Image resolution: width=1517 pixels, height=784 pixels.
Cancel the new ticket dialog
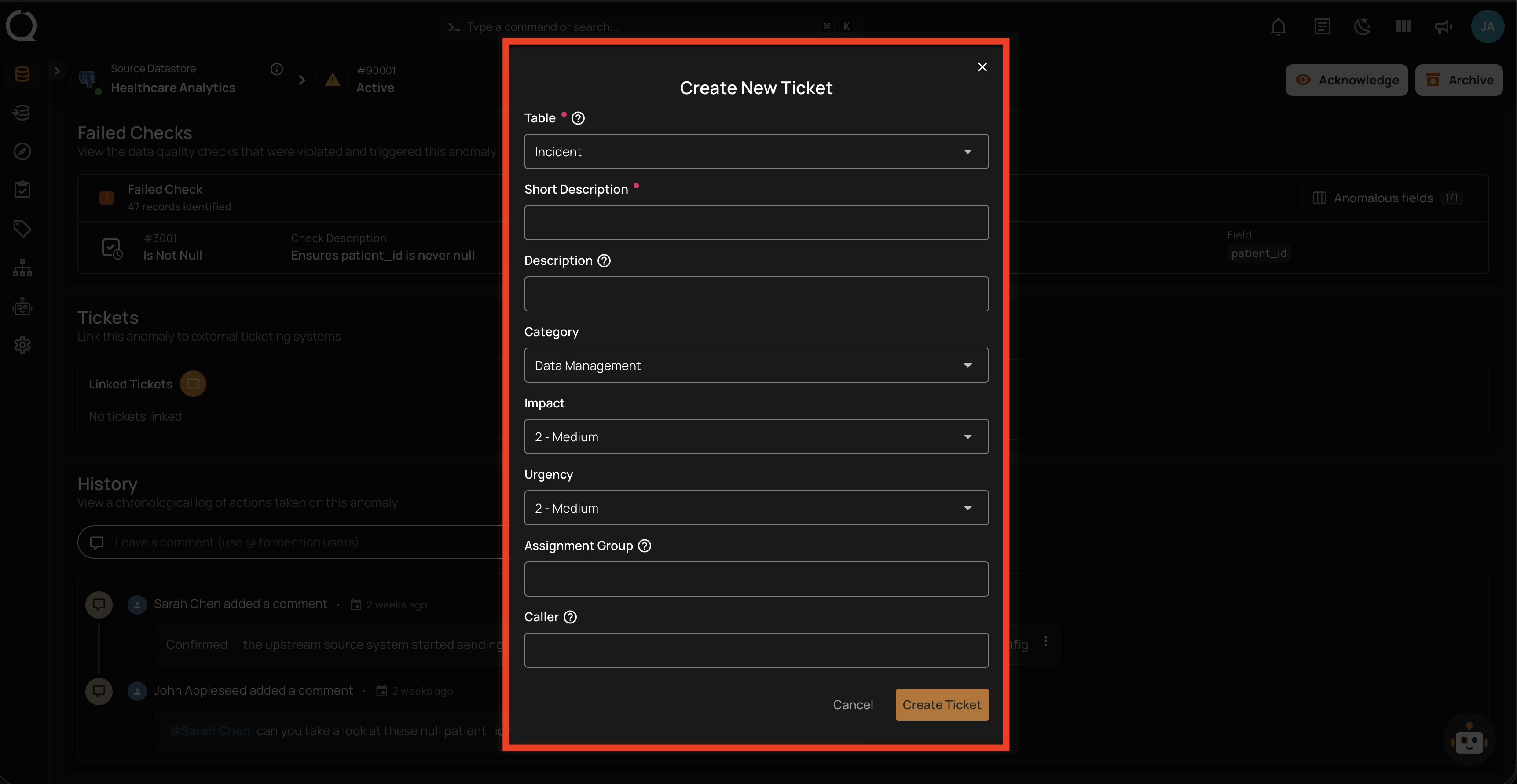click(853, 705)
